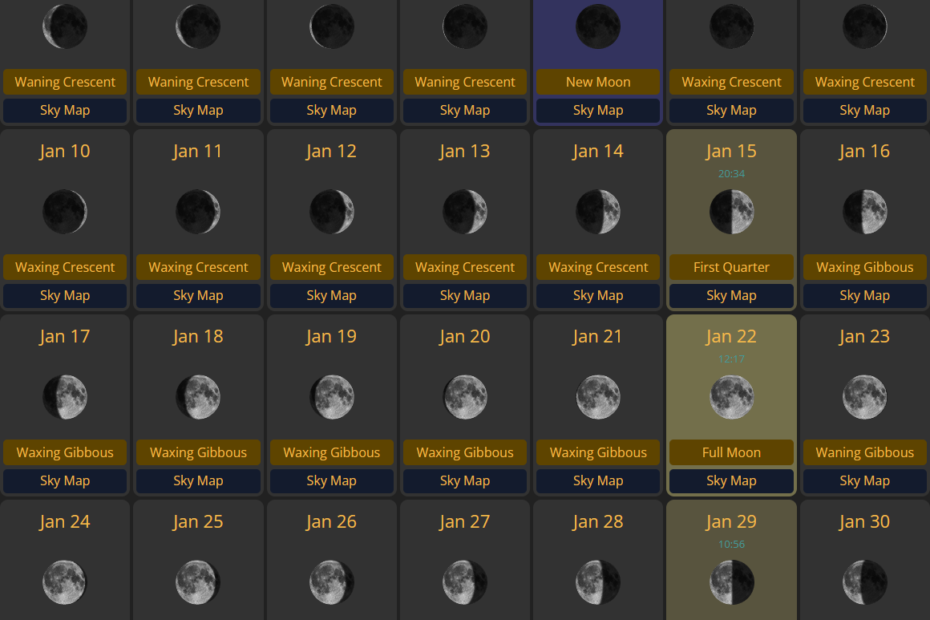This screenshot has height=620, width=930.
Task: Click the Full Moon phase label
Action: click(731, 452)
